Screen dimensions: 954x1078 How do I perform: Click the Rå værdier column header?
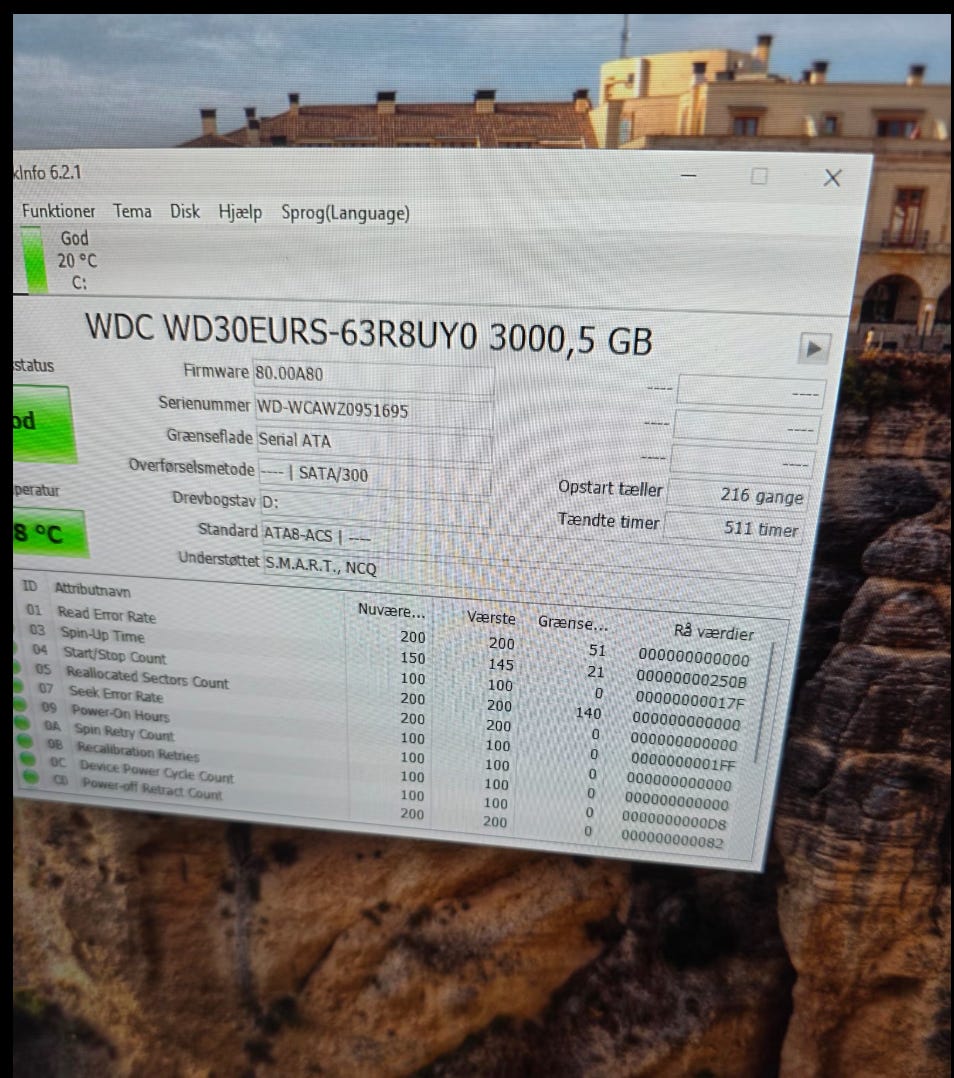(x=713, y=632)
